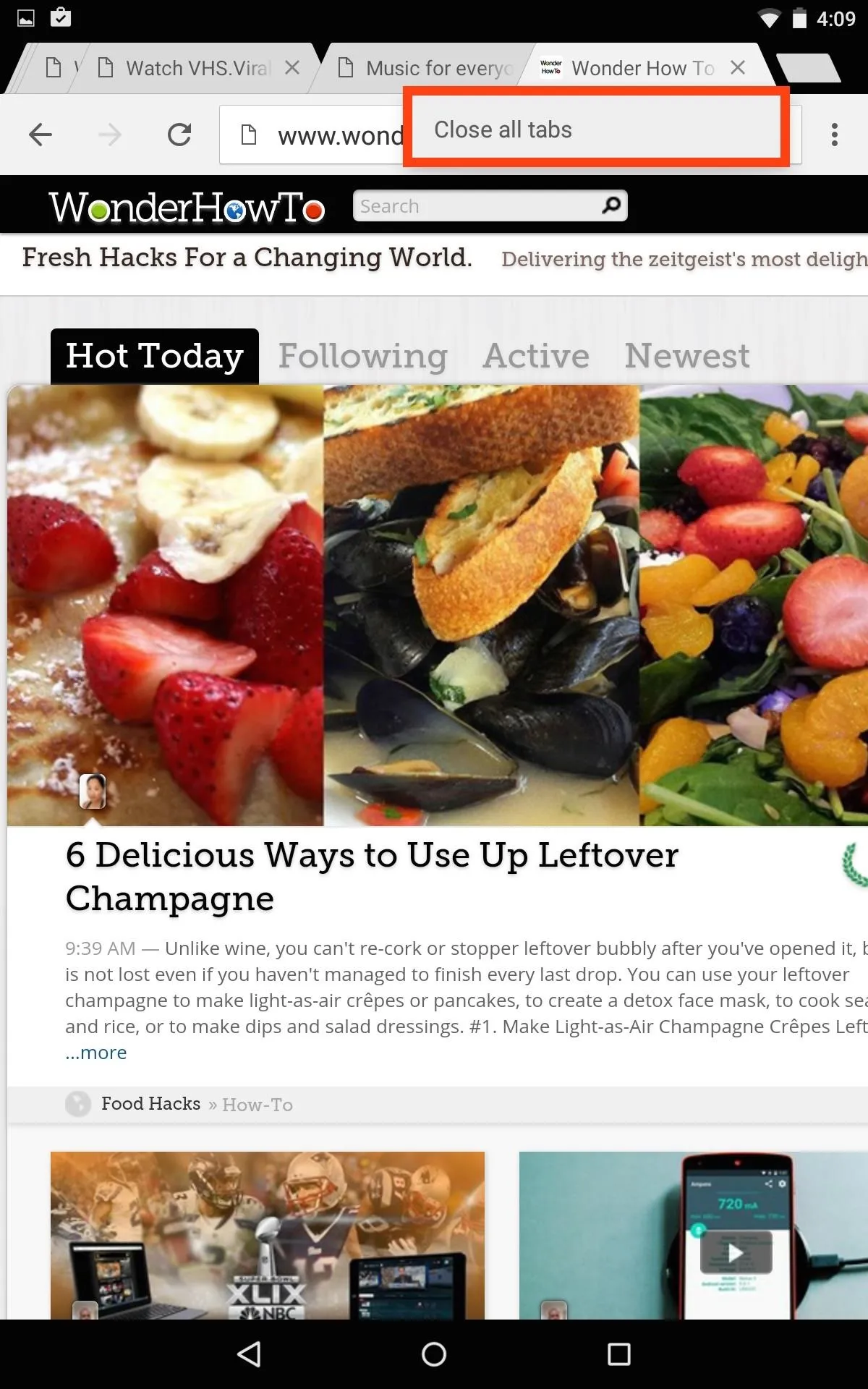Viewport: 868px width, 1389px height.
Task: Play the phone charging video thumbnail
Action: coord(736,1253)
